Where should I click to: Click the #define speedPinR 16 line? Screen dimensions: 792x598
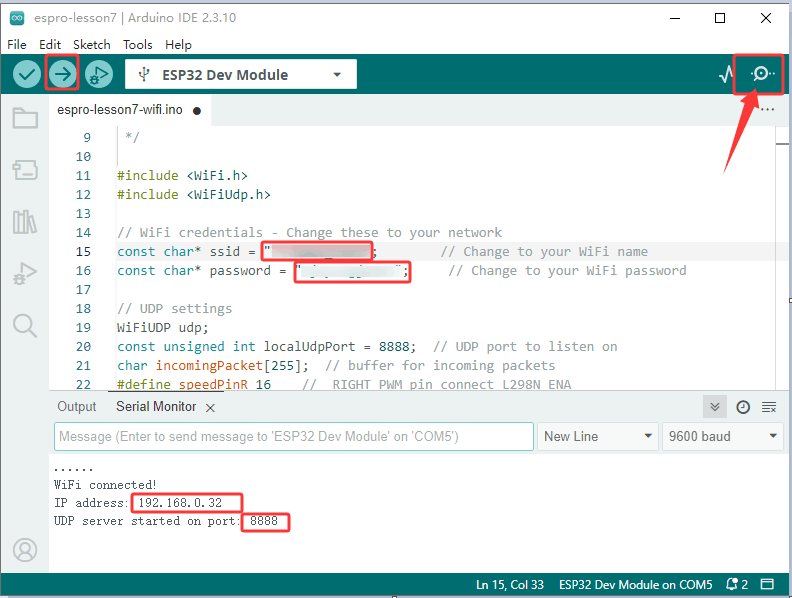194,384
